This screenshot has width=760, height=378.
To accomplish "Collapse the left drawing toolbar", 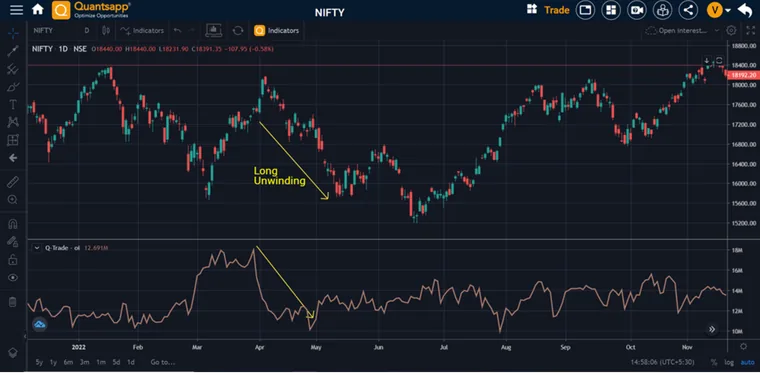I will 25,335.
